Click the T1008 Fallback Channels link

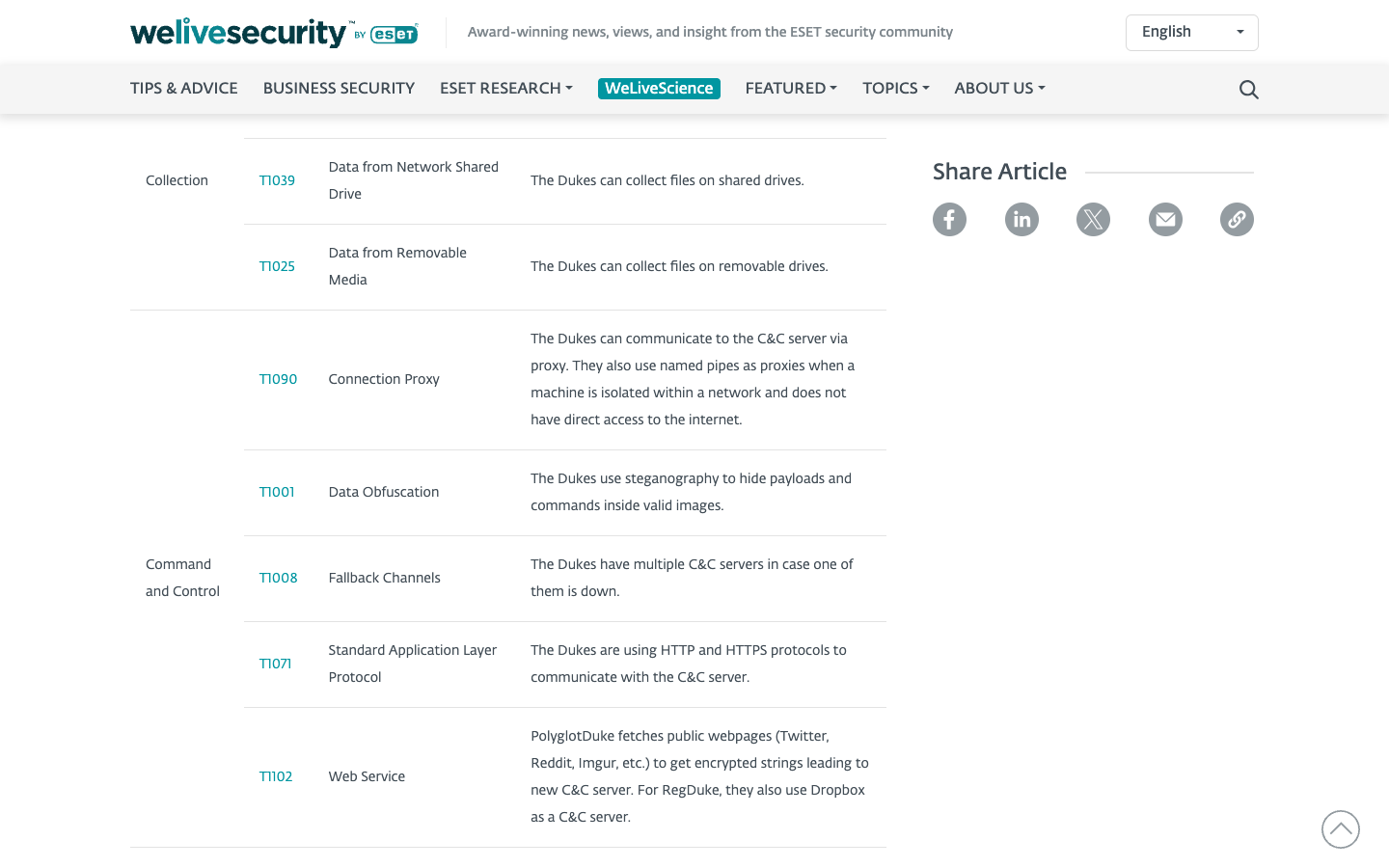(x=278, y=578)
